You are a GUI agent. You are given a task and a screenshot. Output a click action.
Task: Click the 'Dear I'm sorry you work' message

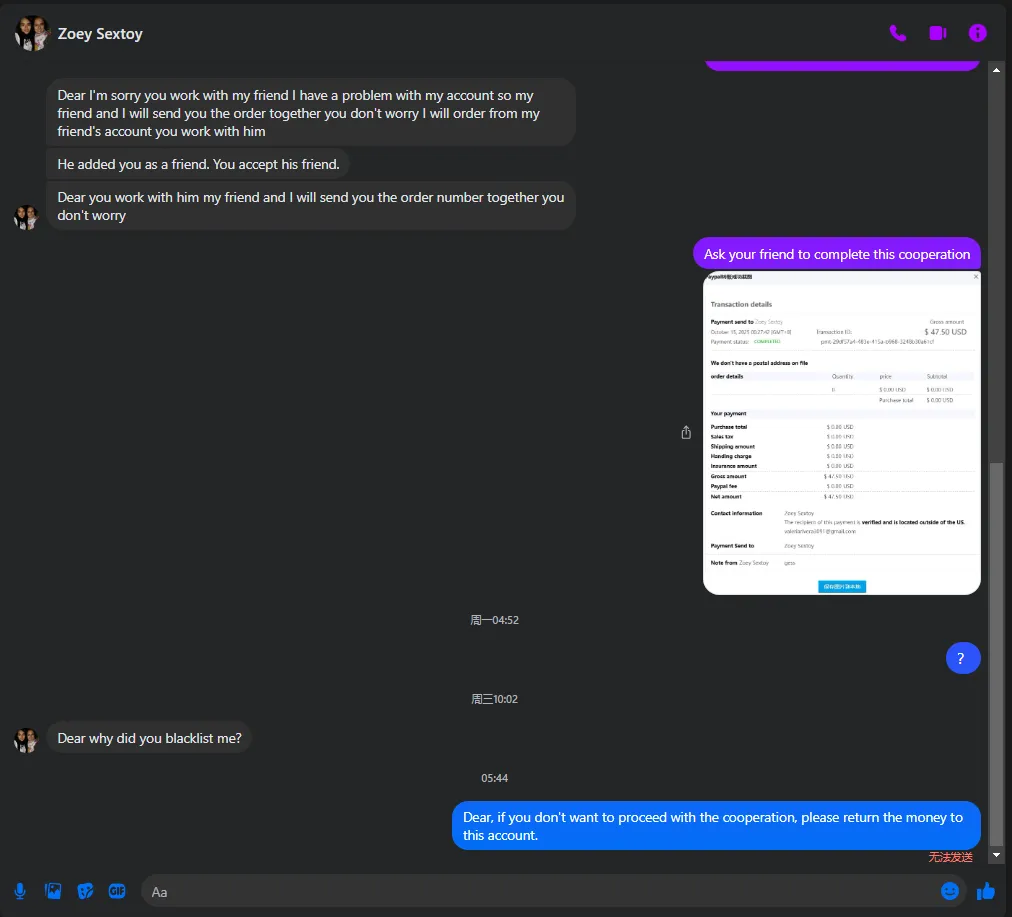coord(310,113)
